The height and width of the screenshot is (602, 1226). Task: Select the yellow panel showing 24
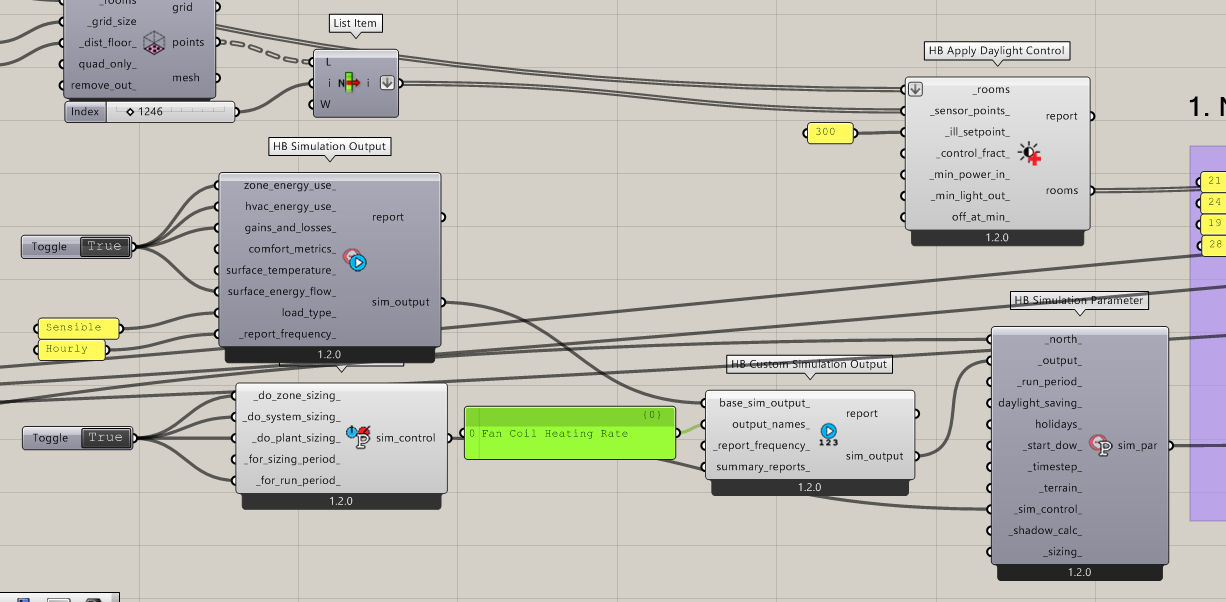(x=1214, y=202)
